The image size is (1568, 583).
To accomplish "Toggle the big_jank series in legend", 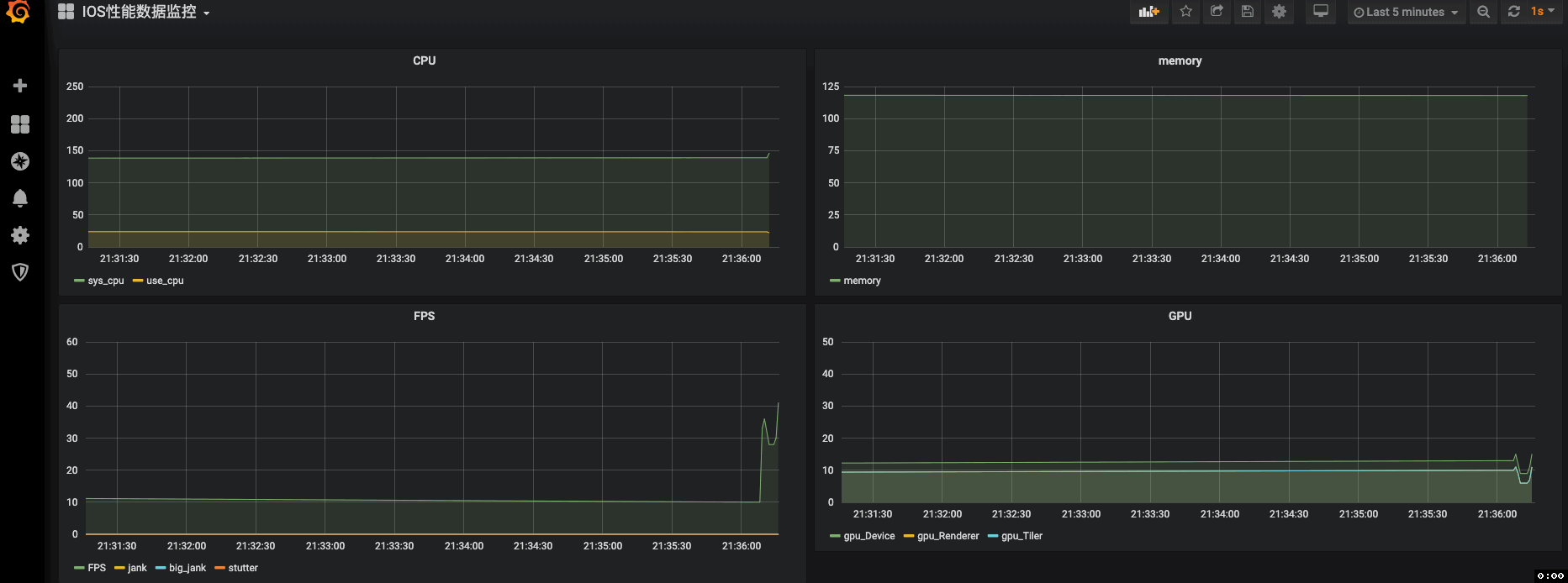I will click(x=187, y=568).
